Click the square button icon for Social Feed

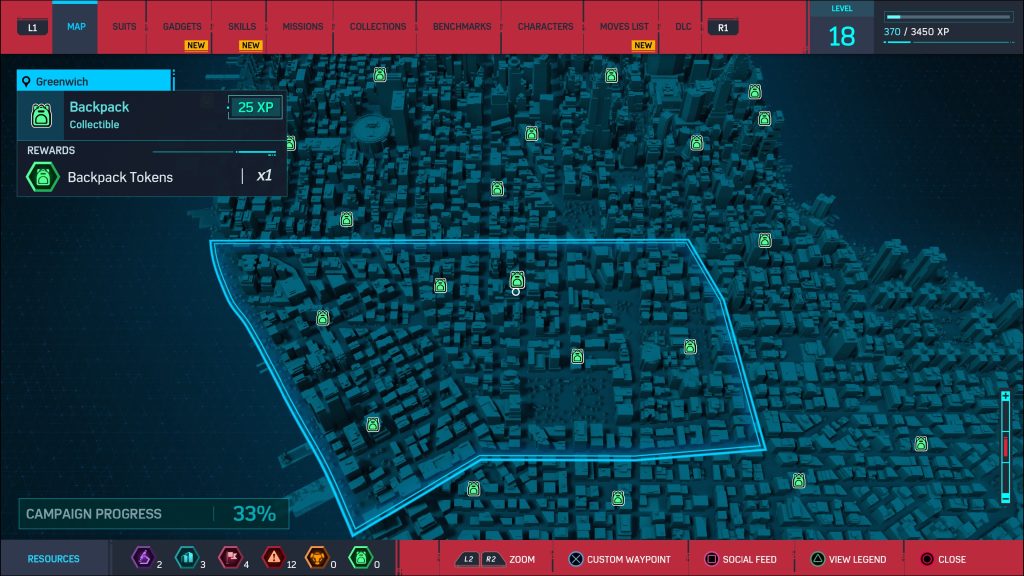pyautogui.click(x=711, y=559)
